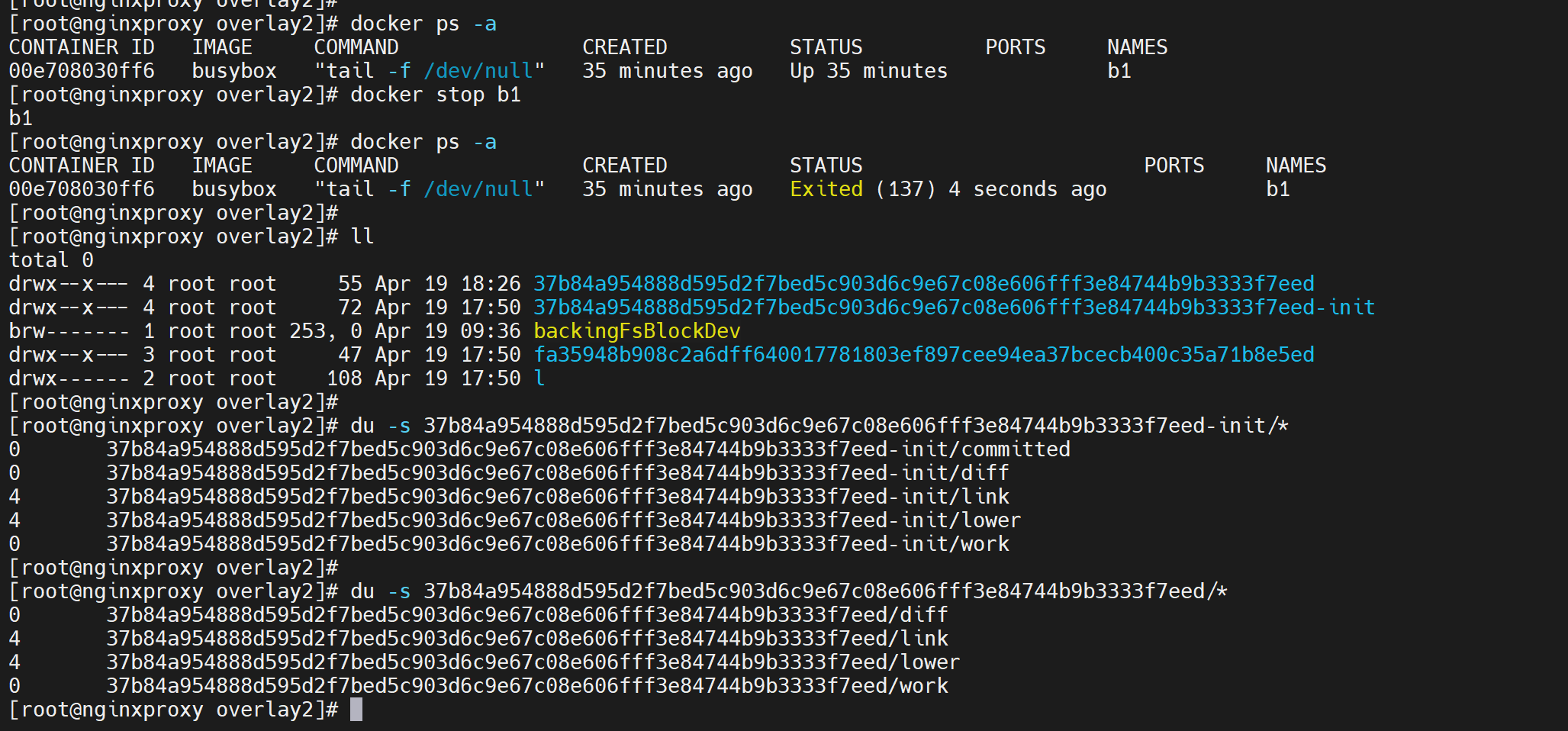Screen dimensions: 1568x731
Task: Click the 37b84a…7eed-init directory in ll listing
Action: (953, 308)
